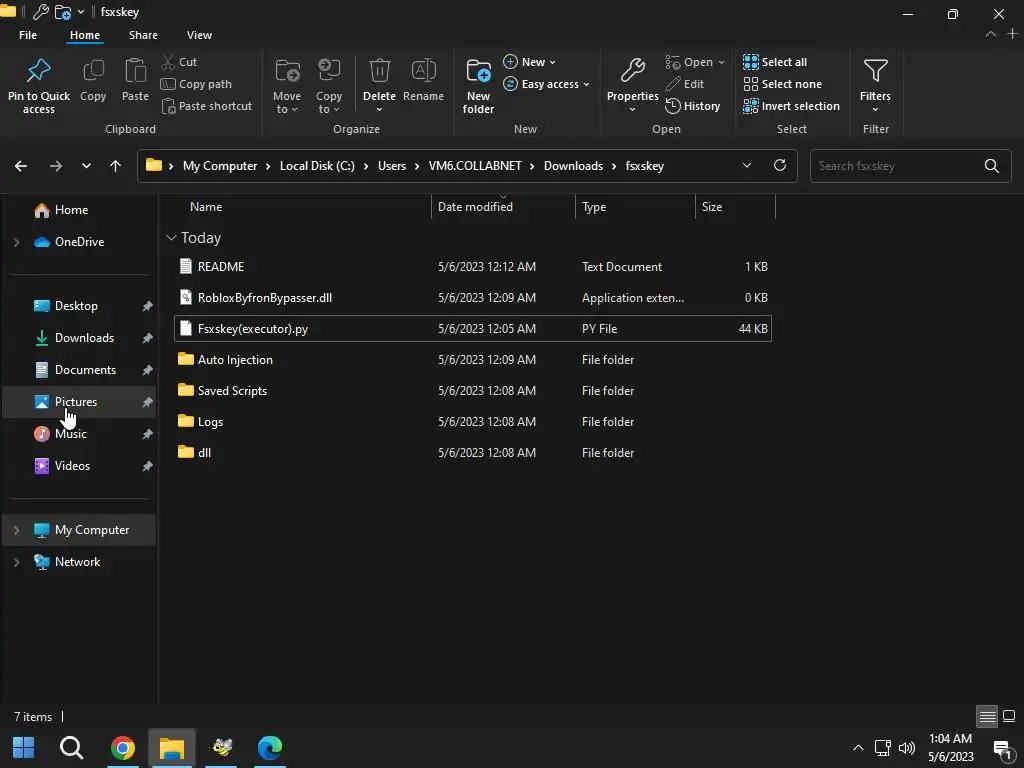Click the Copy ribbon button
The height and width of the screenshot is (768, 1024).
click(93, 81)
